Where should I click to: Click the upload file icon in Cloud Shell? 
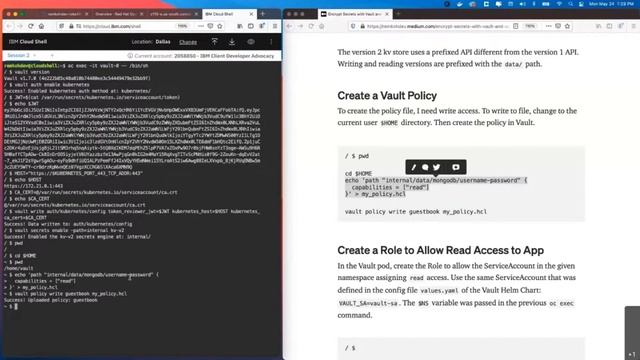214,42
